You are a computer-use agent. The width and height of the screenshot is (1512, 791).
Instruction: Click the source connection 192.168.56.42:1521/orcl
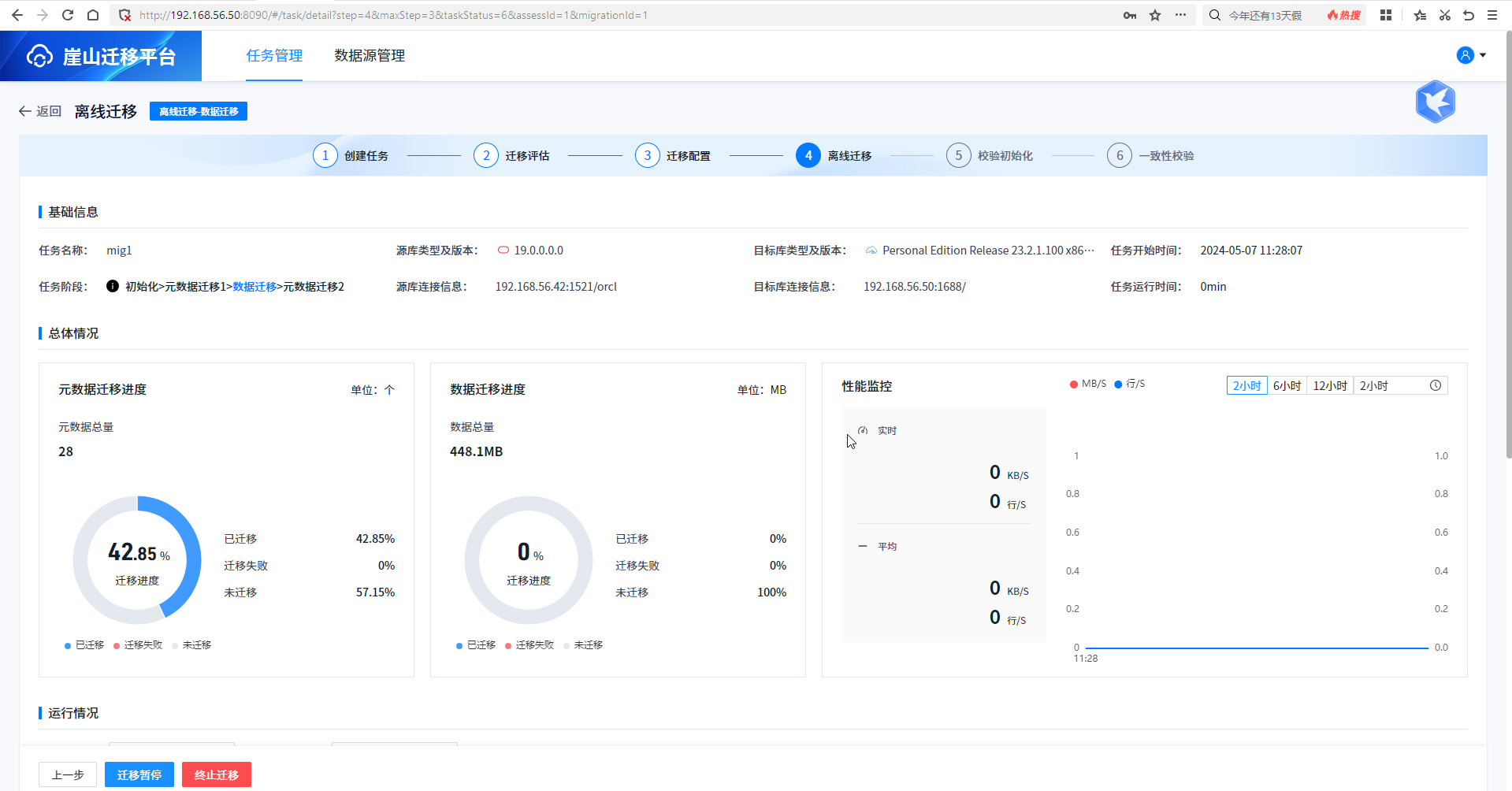[556, 287]
